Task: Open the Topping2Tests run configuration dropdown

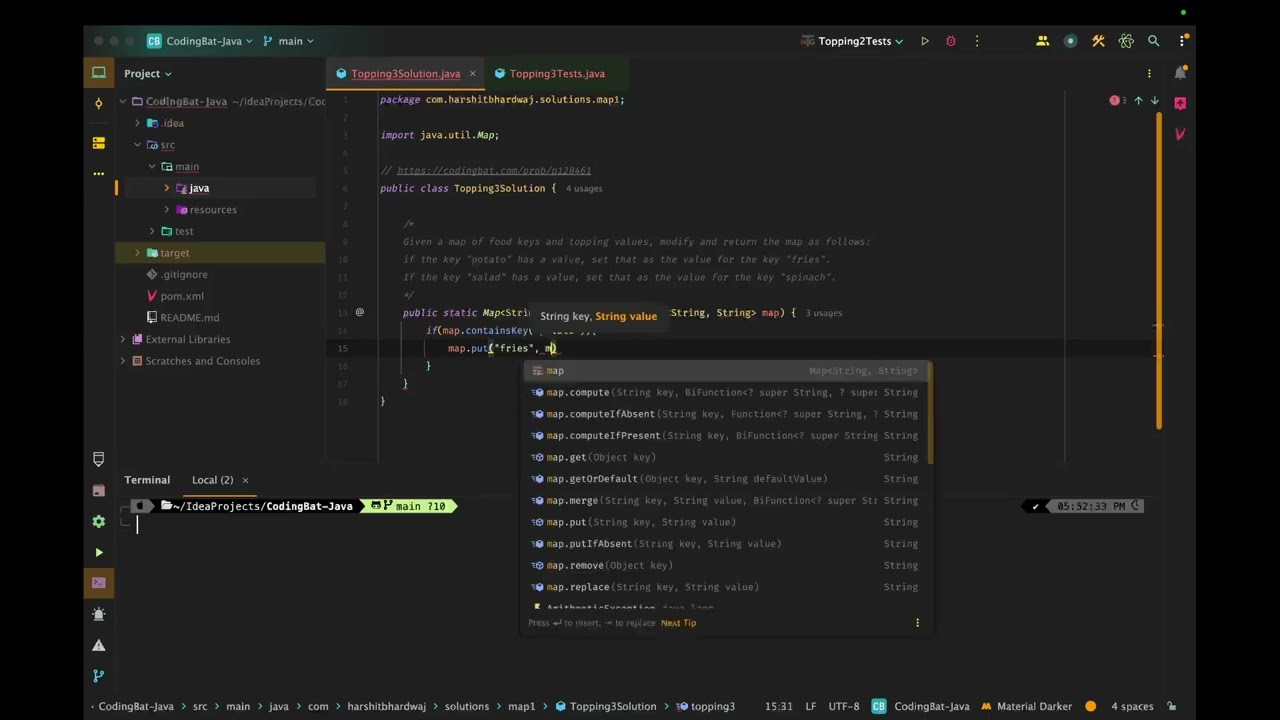Action: pyautogui.click(x=860, y=41)
